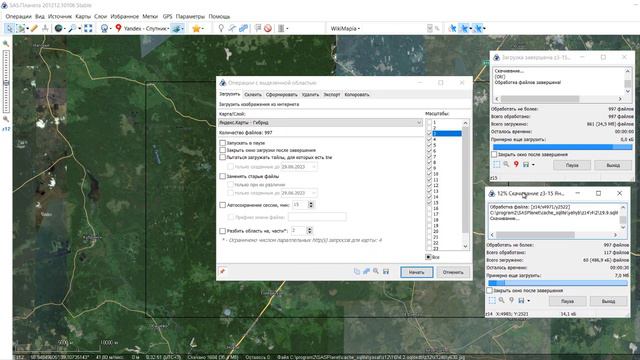Enable close after completion in completed download window
The image size is (640, 360).
tap(494, 154)
